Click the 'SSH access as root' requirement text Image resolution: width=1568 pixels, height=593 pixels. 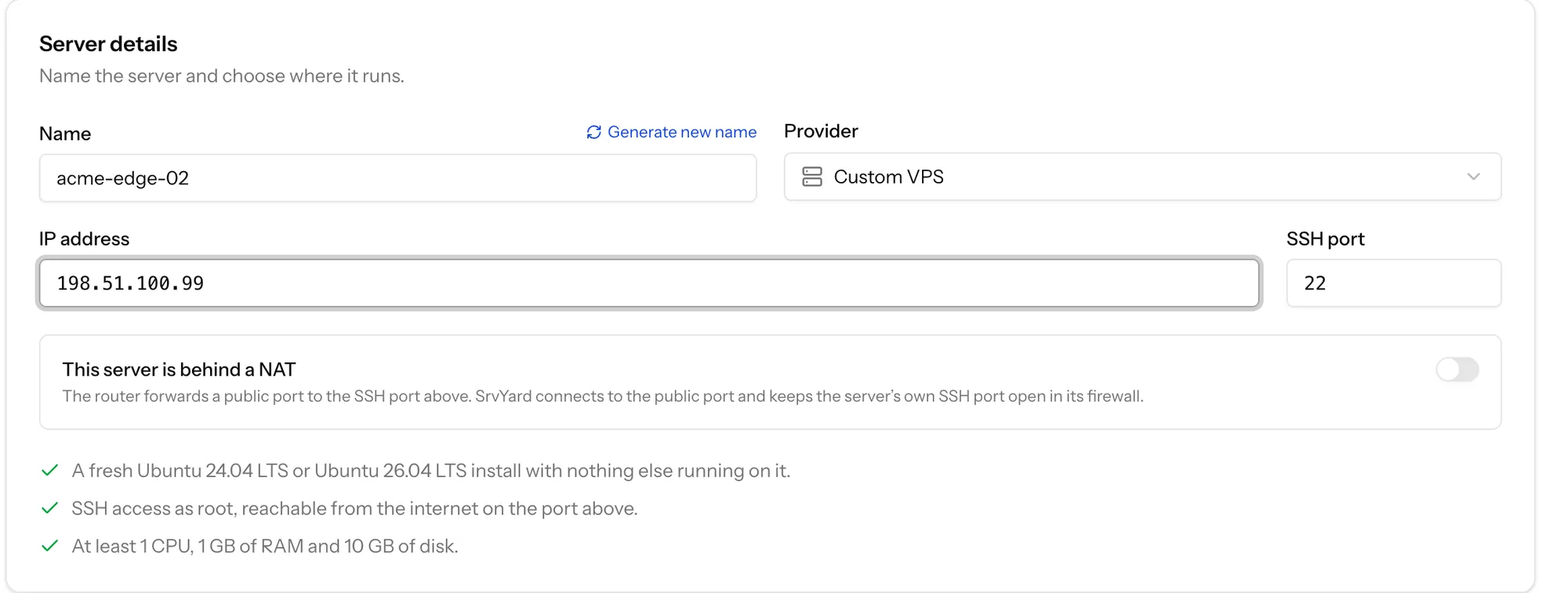[354, 508]
